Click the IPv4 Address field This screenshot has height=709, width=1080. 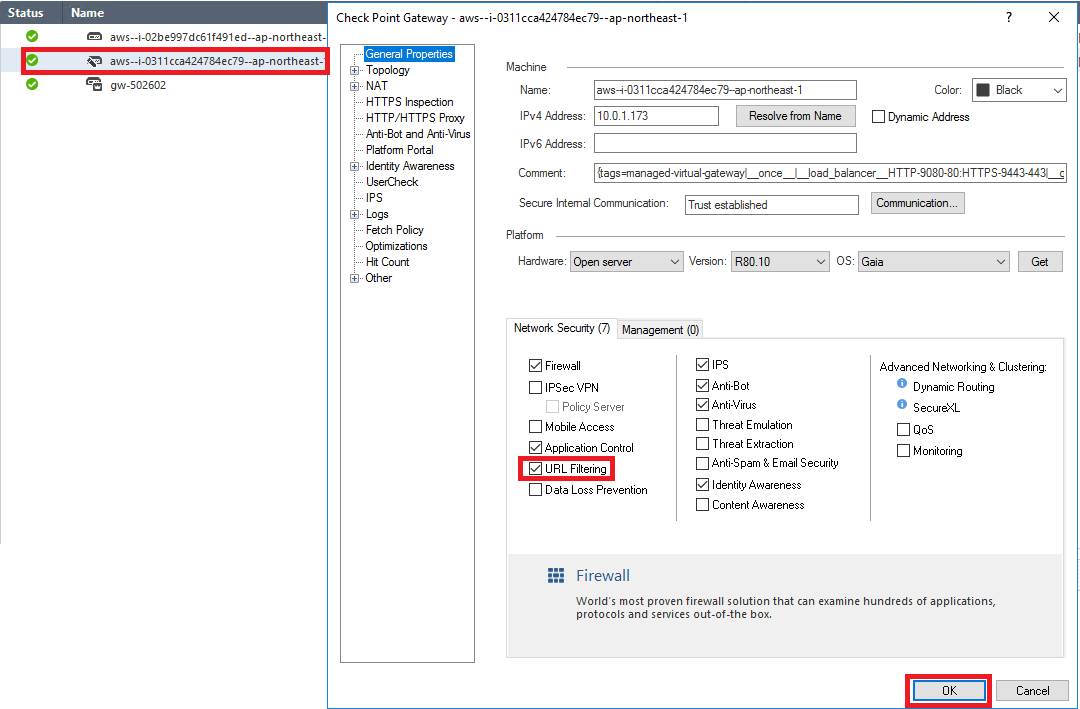click(x=656, y=116)
